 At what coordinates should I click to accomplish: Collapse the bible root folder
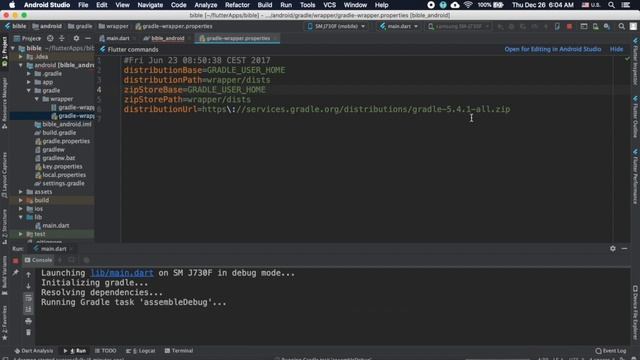[x=13, y=48]
